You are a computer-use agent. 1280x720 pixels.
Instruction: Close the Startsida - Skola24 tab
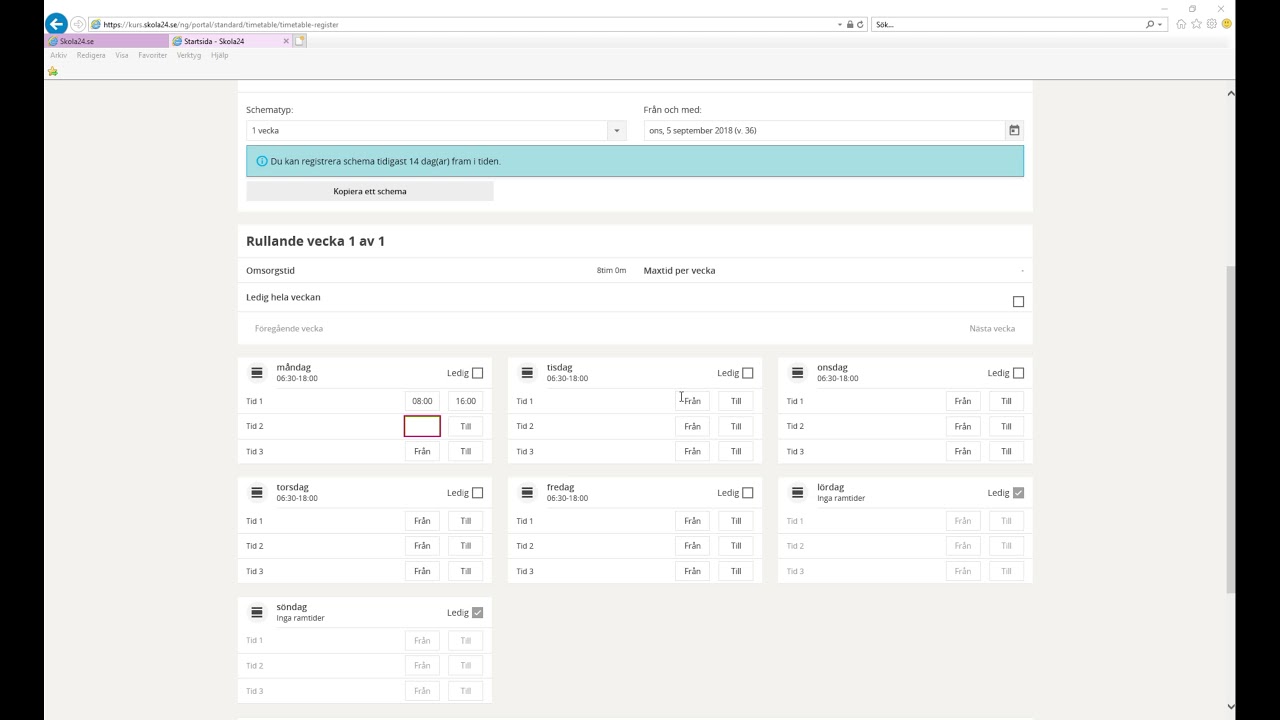[x=286, y=41]
